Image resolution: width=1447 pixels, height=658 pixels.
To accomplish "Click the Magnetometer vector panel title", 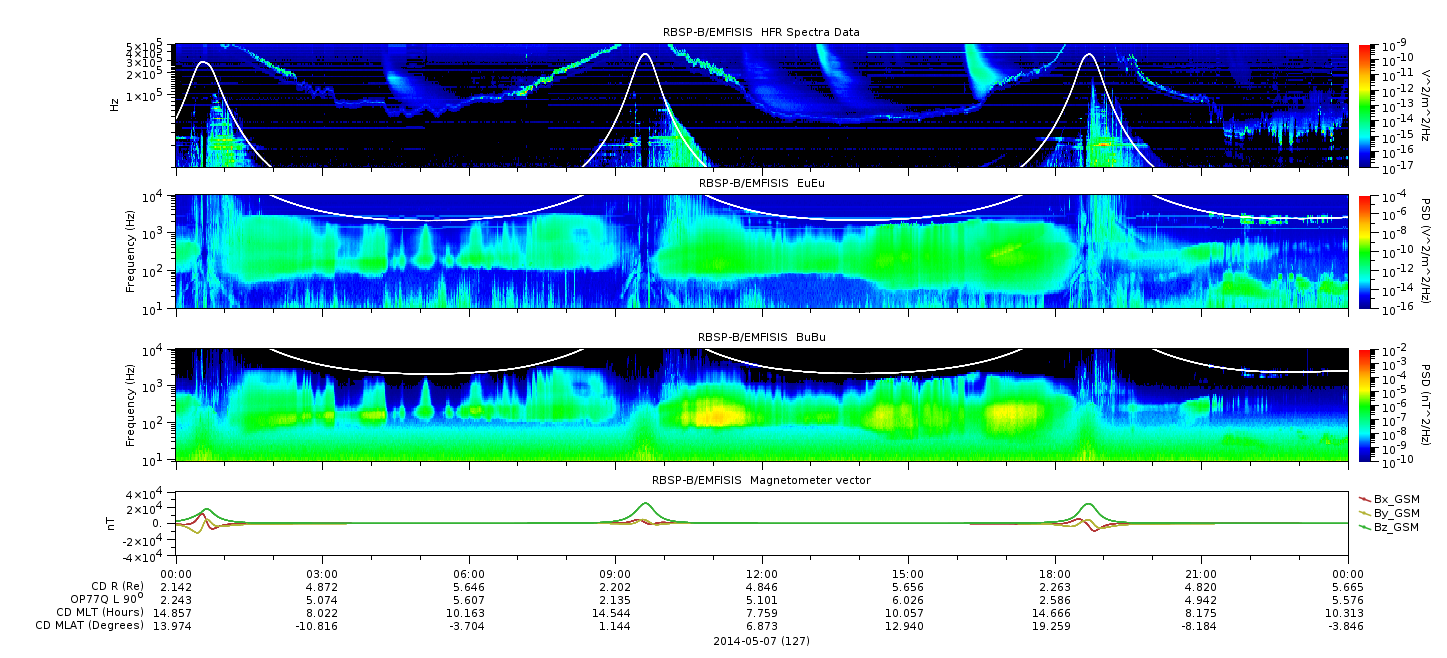I will tap(761, 480).
